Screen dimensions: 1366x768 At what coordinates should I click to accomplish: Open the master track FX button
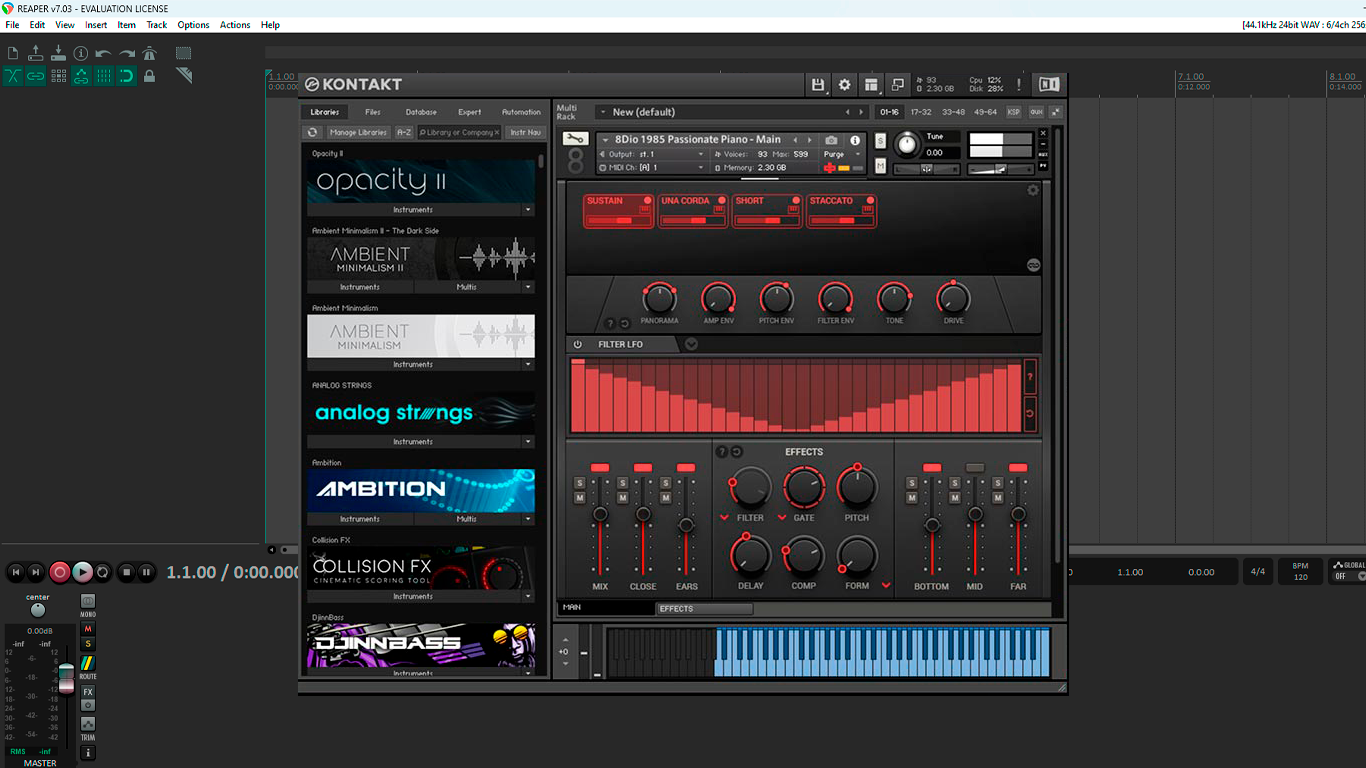(88, 692)
